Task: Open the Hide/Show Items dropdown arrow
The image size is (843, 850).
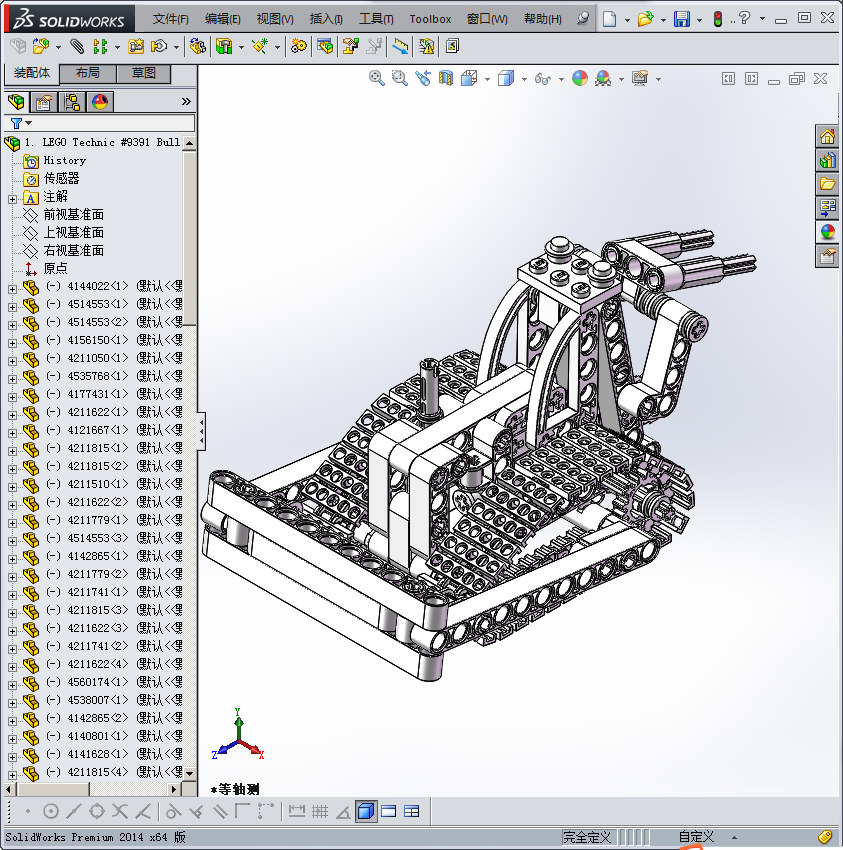Action: pos(561,79)
